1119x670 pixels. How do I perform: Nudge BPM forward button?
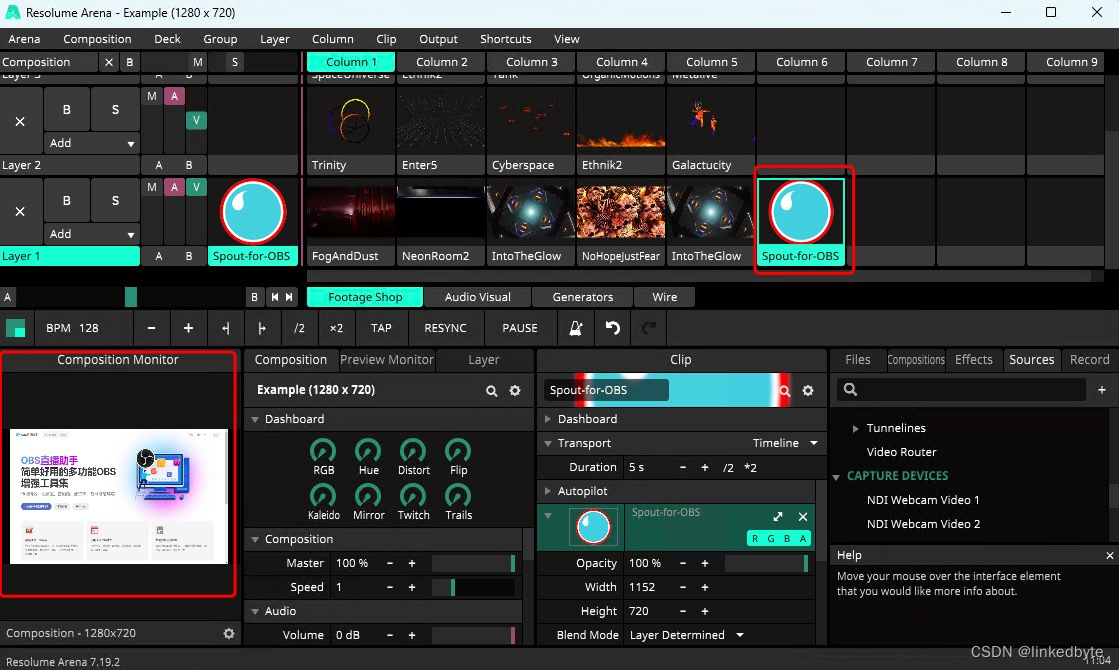pos(262,328)
